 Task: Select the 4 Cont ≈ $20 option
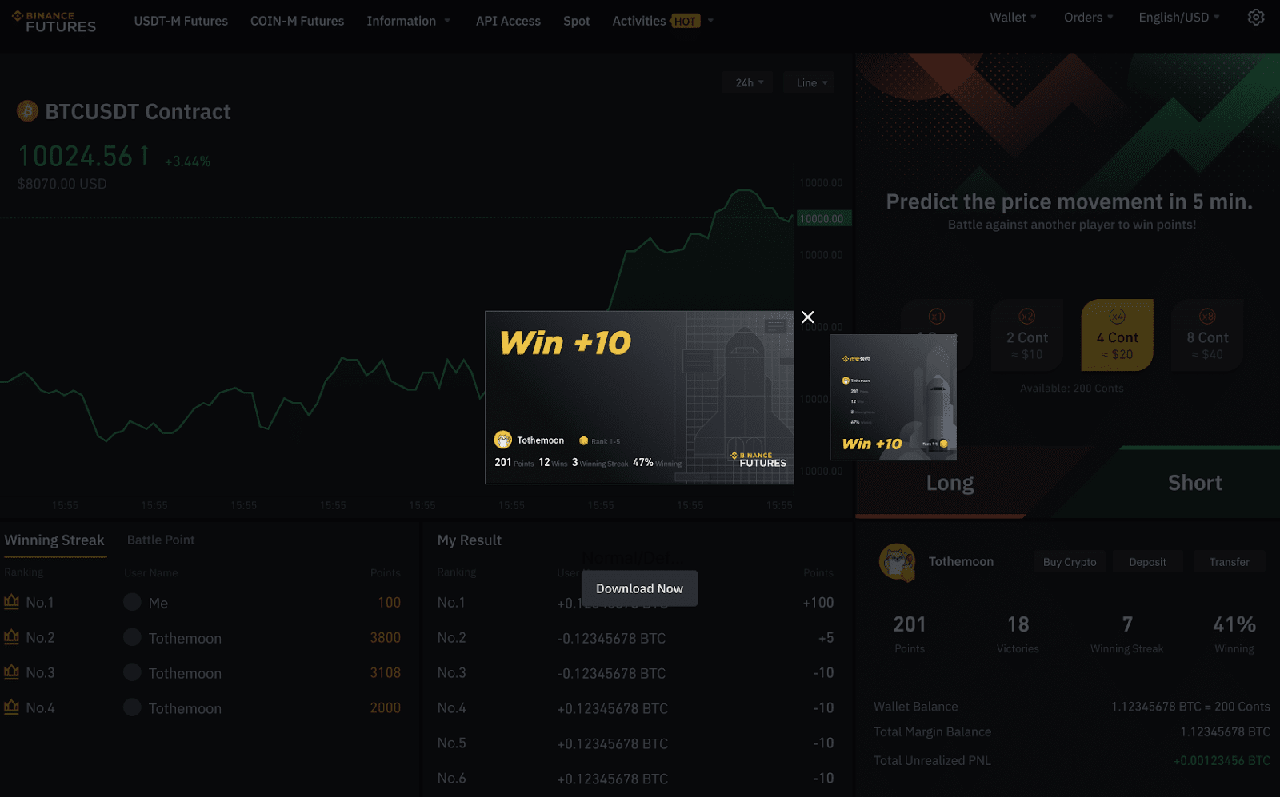(1117, 335)
